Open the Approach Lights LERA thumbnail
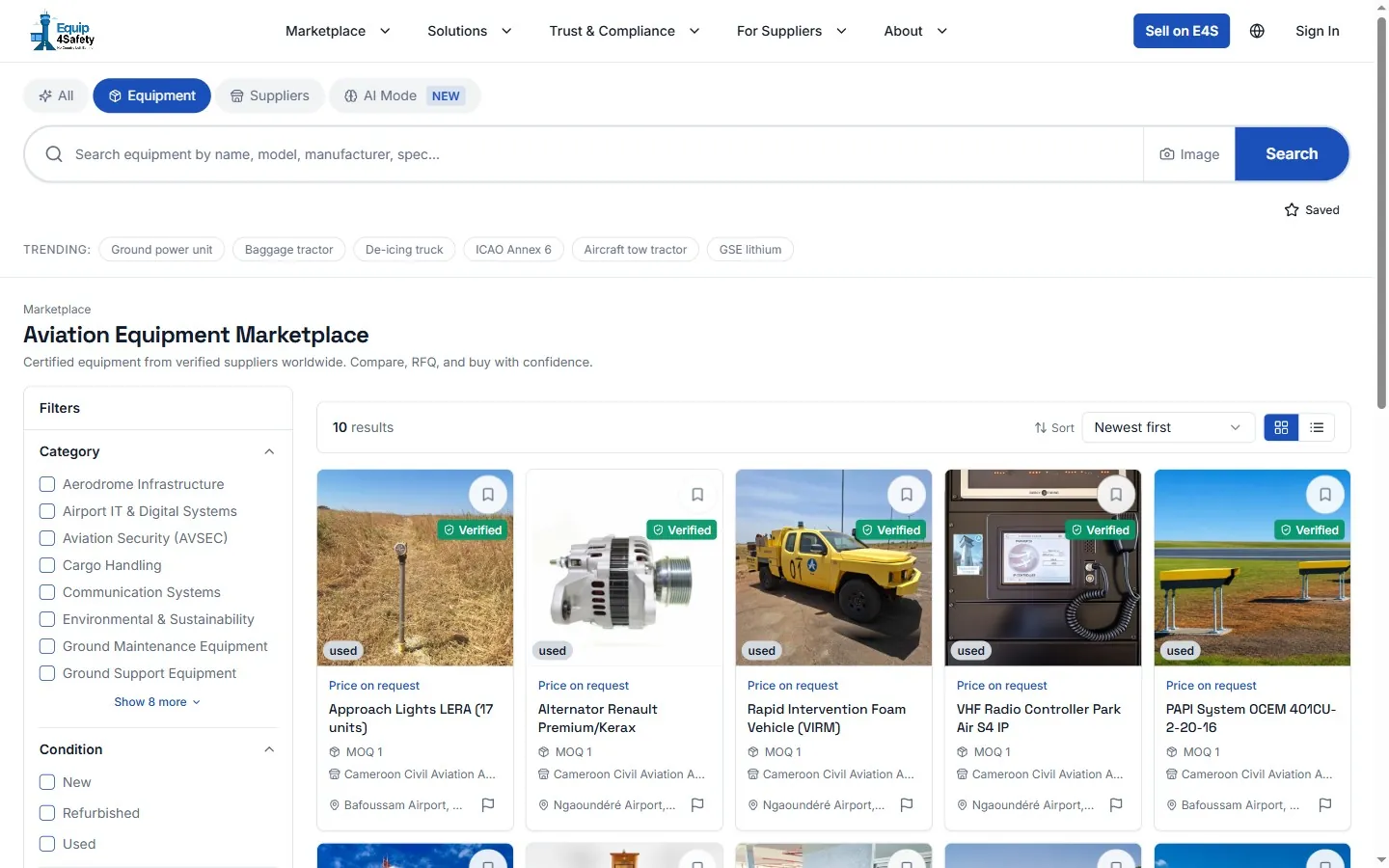 click(x=415, y=568)
